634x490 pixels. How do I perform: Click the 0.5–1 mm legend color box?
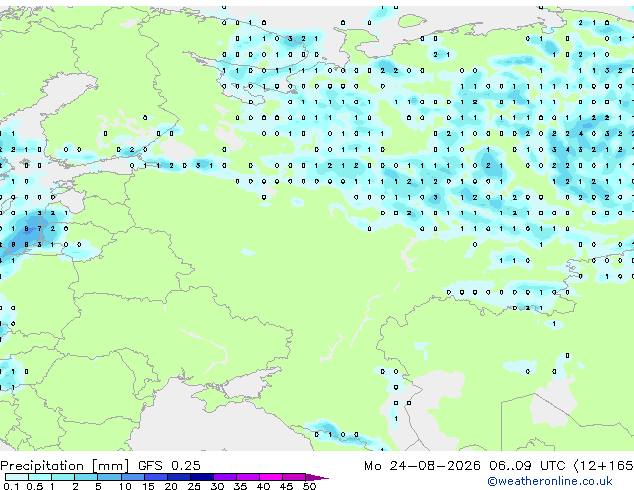(x=40, y=477)
